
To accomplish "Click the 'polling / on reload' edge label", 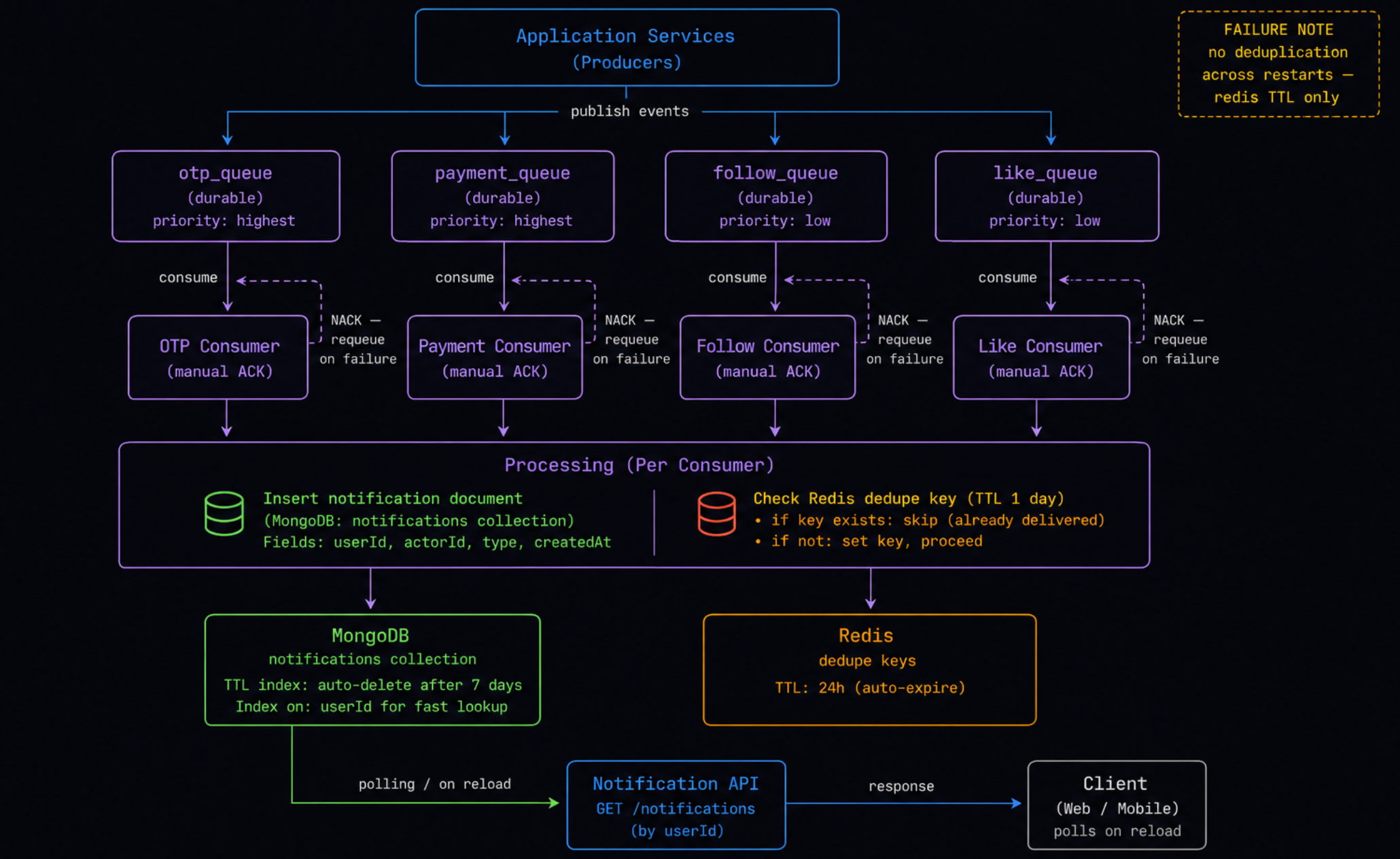I will point(434,784).
